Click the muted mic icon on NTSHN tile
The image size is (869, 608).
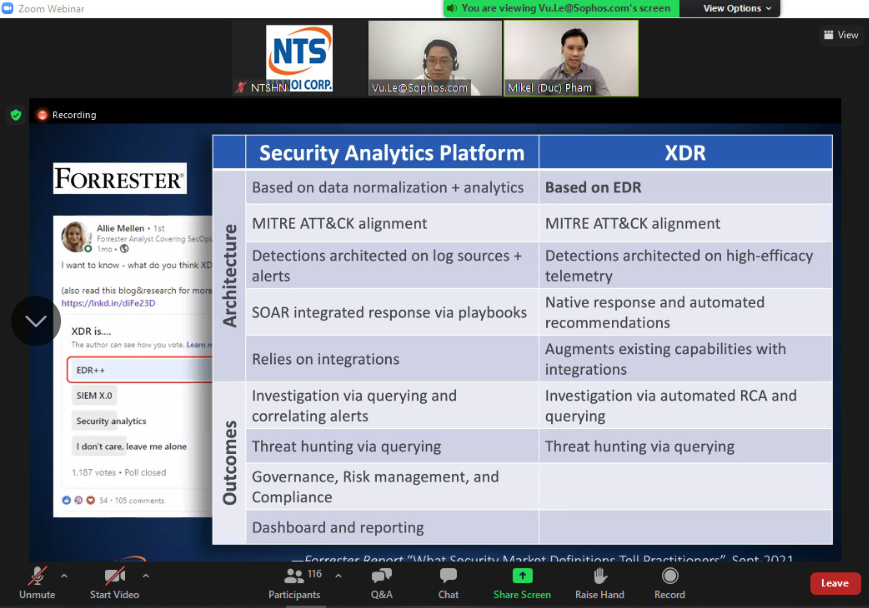(241, 88)
